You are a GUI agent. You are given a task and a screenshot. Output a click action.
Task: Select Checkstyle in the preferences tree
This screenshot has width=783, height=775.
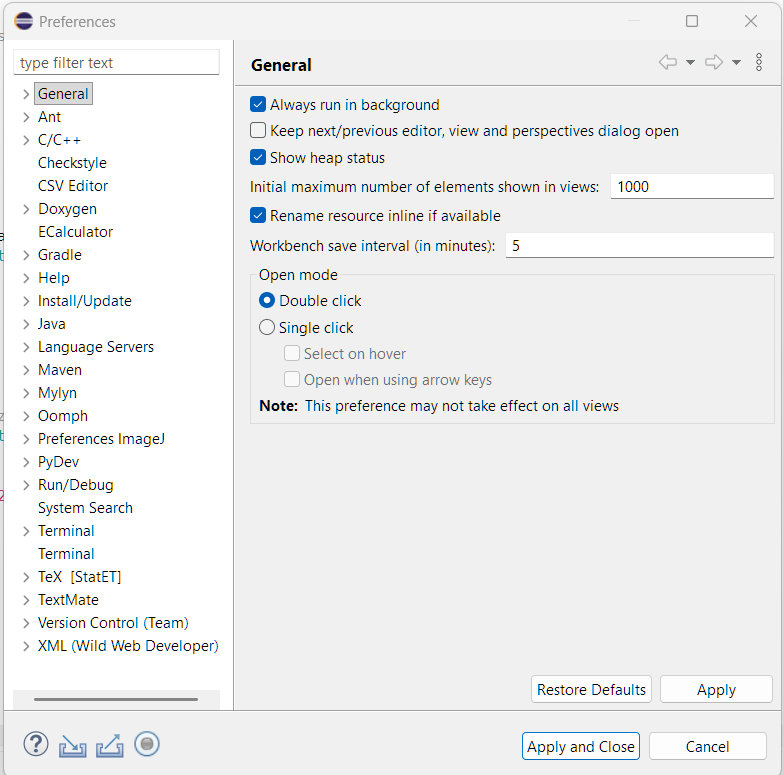pyautogui.click(x=72, y=163)
